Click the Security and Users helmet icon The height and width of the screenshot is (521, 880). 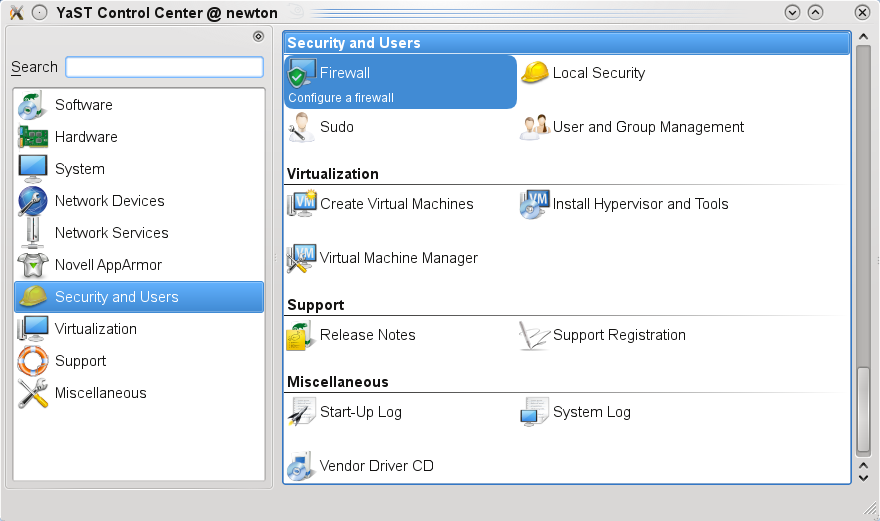pos(33,296)
